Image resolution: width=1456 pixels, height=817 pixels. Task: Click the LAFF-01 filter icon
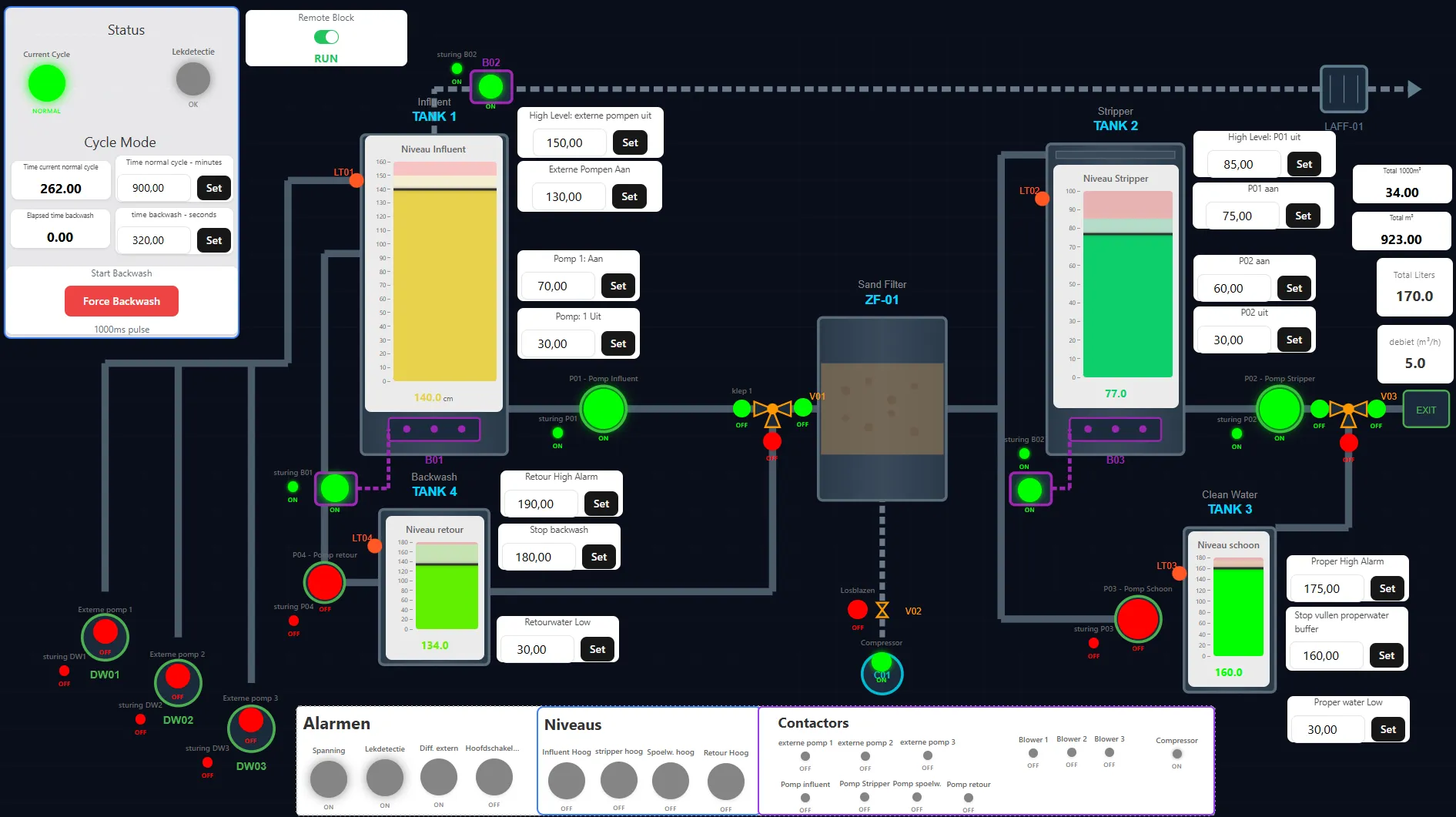point(1344,89)
